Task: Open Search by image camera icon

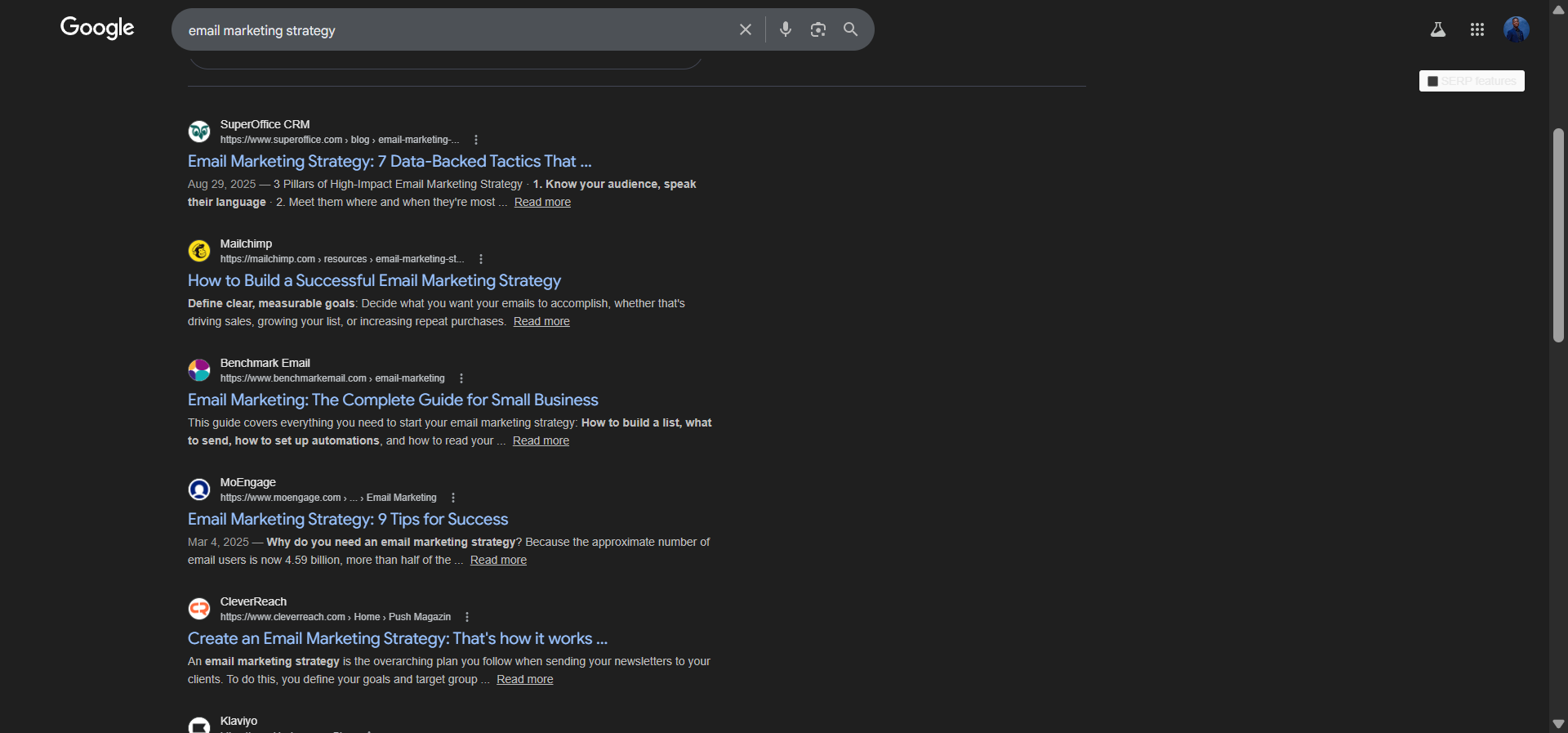Action: coord(817,29)
